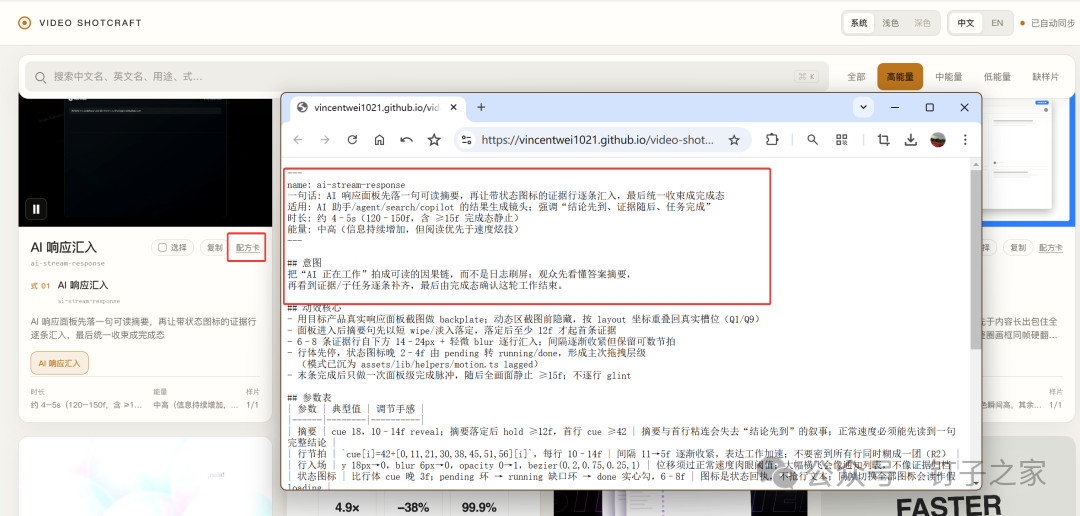
Task: Click the page search input field
Action: tap(427, 76)
